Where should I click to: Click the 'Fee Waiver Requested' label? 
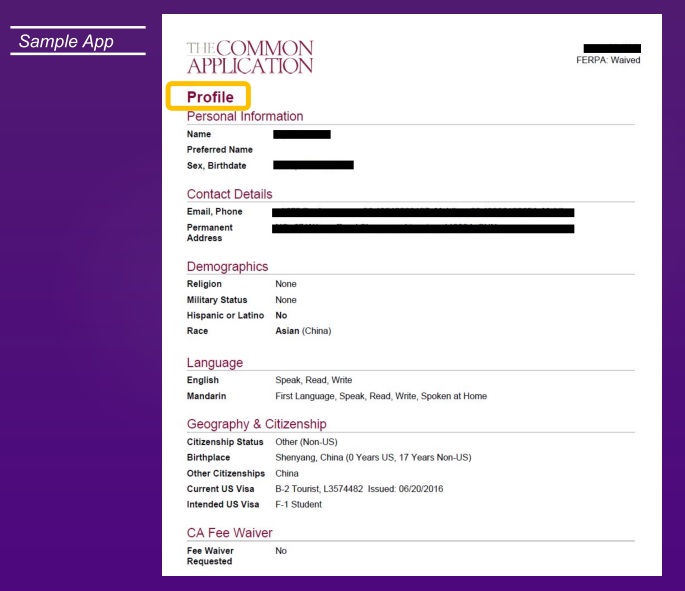[x=210, y=556]
